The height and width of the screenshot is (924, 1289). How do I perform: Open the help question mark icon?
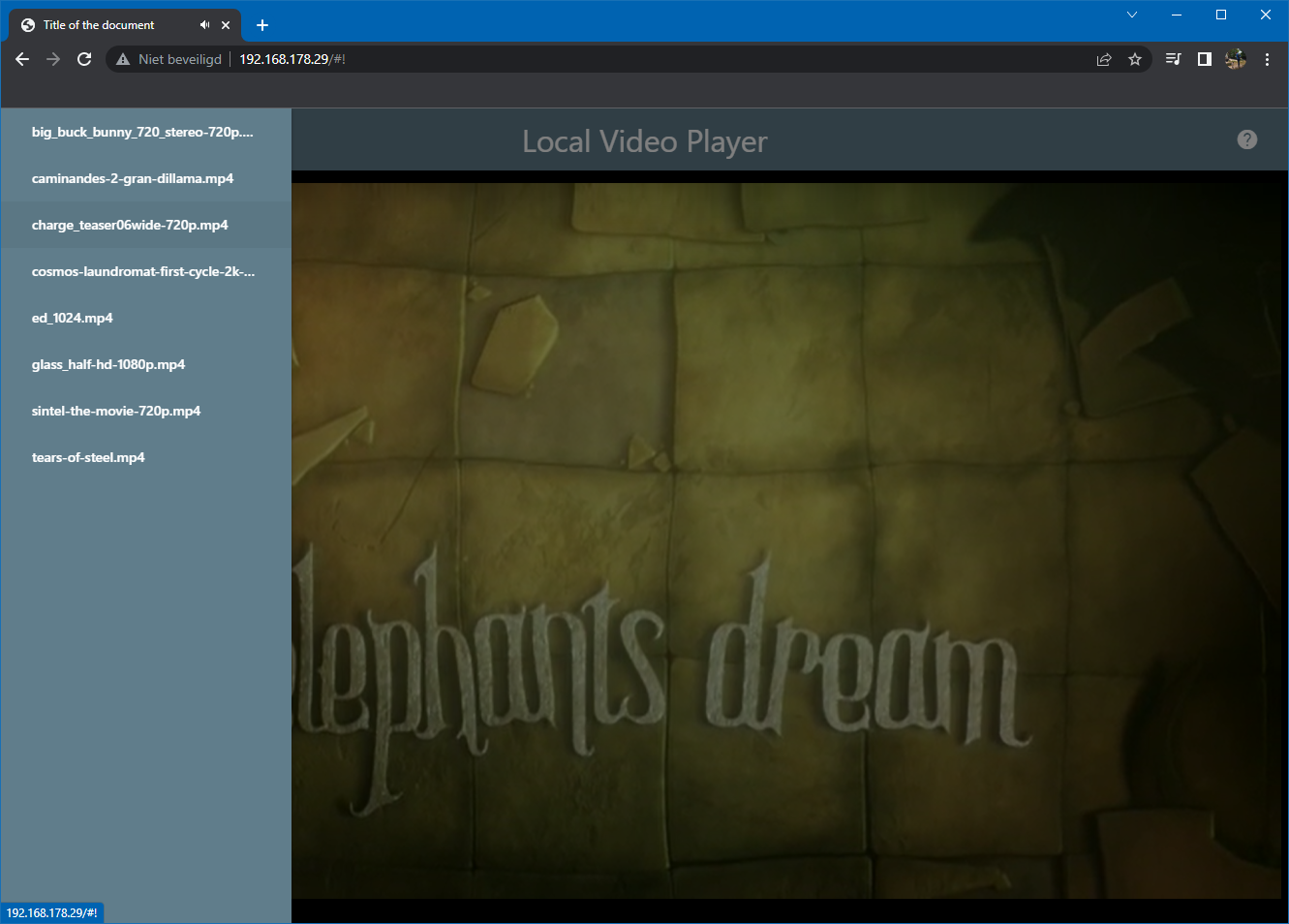1247,139
